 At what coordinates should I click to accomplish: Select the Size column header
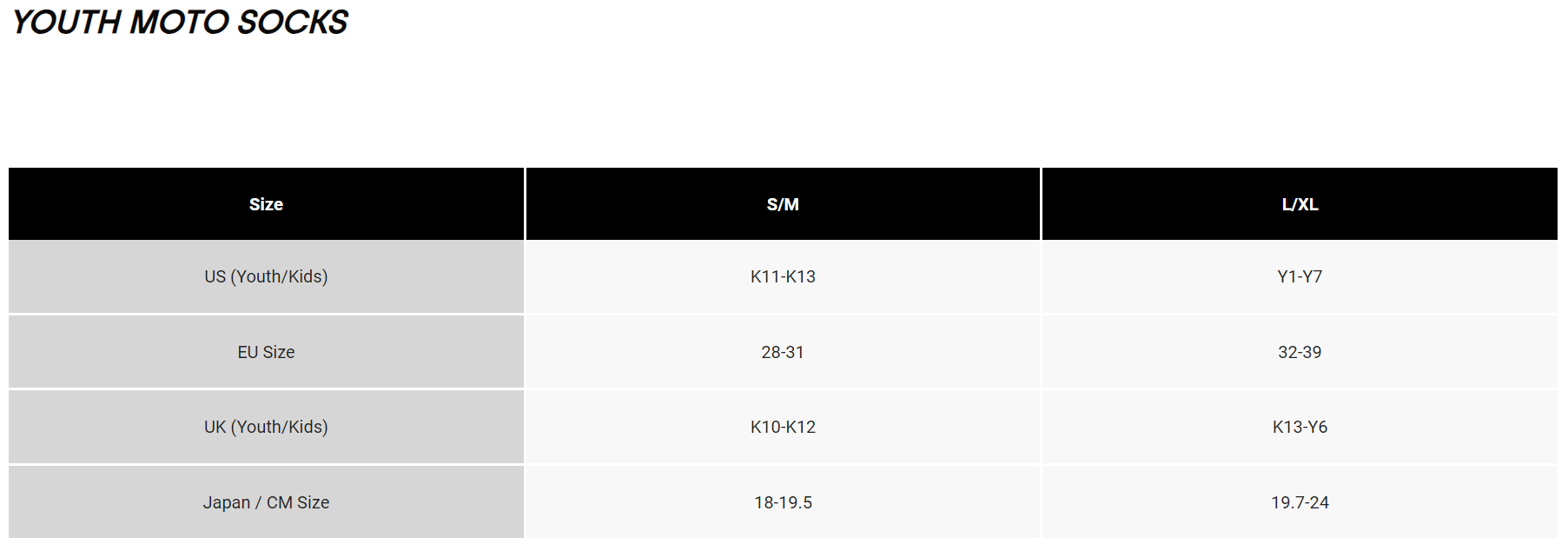(x=266, y=204)
